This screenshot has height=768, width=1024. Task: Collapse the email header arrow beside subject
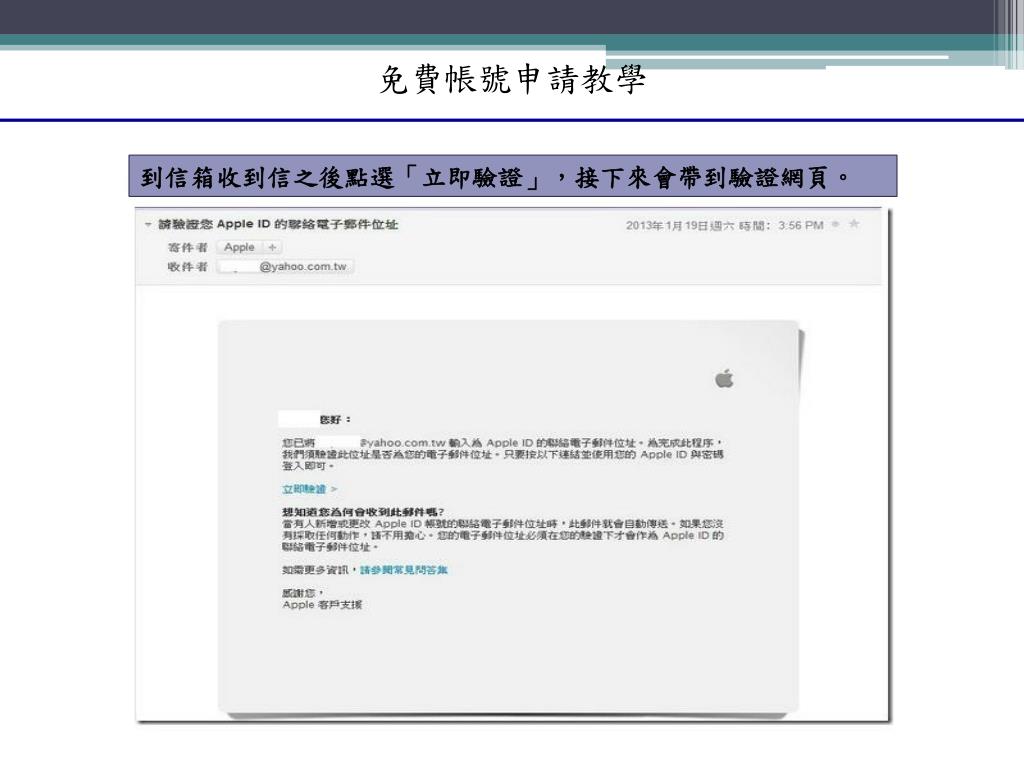148,225
